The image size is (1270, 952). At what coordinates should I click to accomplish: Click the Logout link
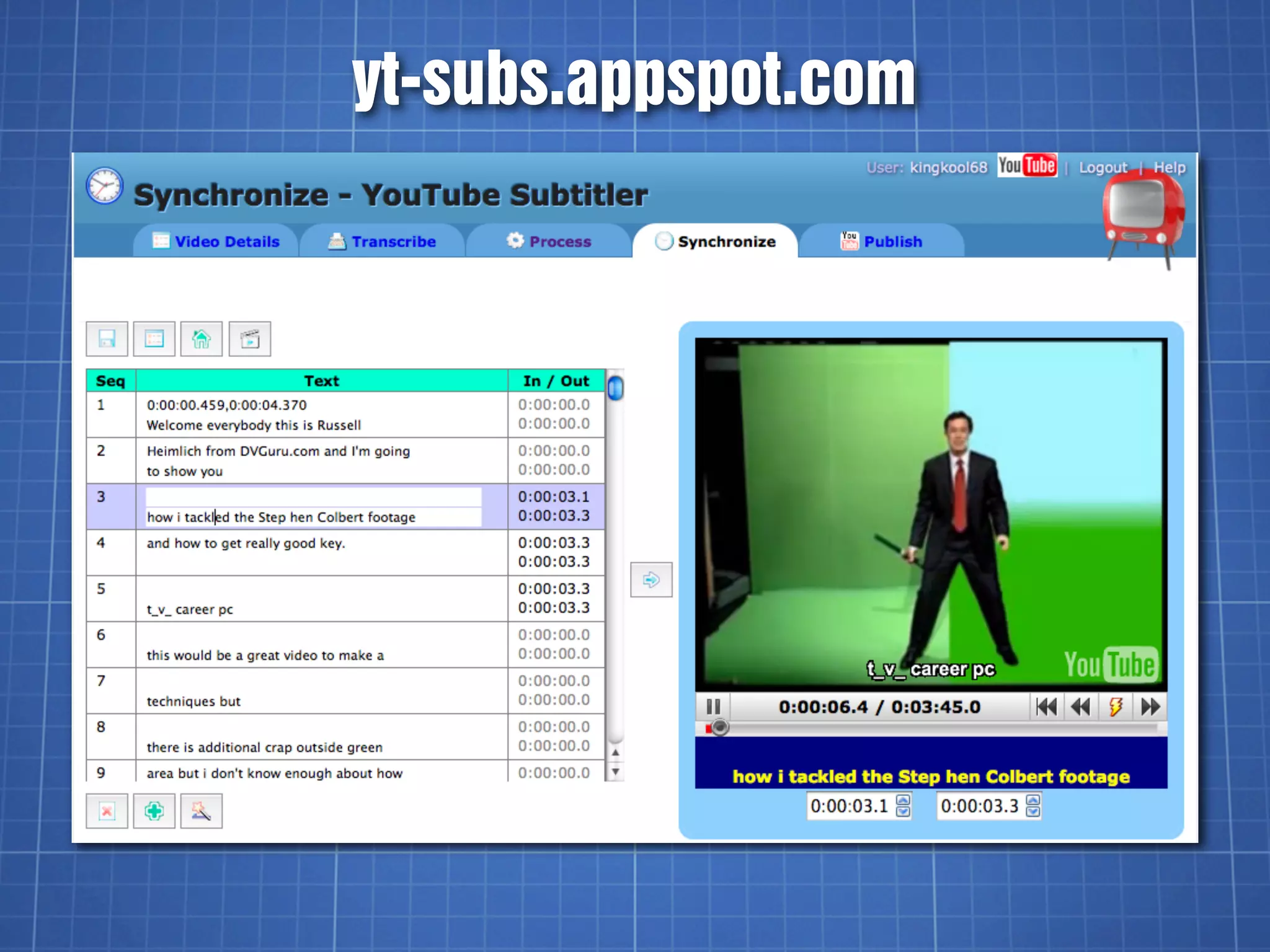1103,167
